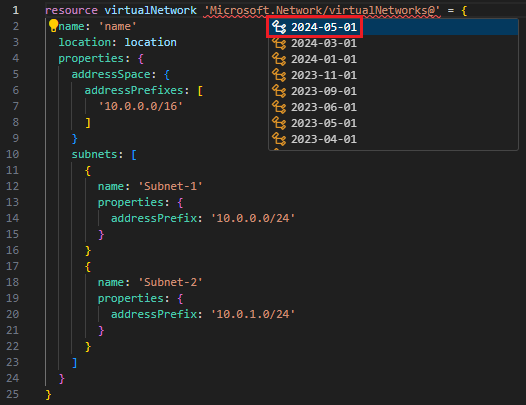
Task: Pick the 2023-09-01 completion entry
Action: [393, 91]
